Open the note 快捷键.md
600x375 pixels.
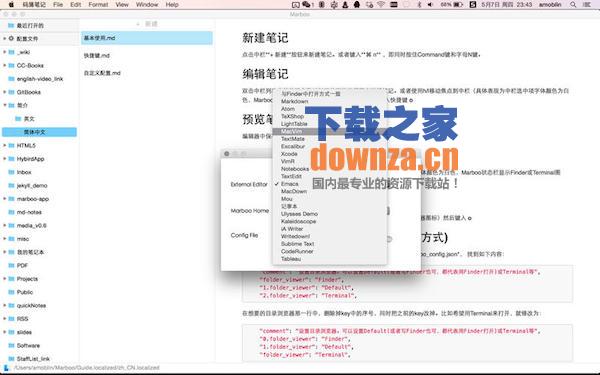(x=97, y=55)
